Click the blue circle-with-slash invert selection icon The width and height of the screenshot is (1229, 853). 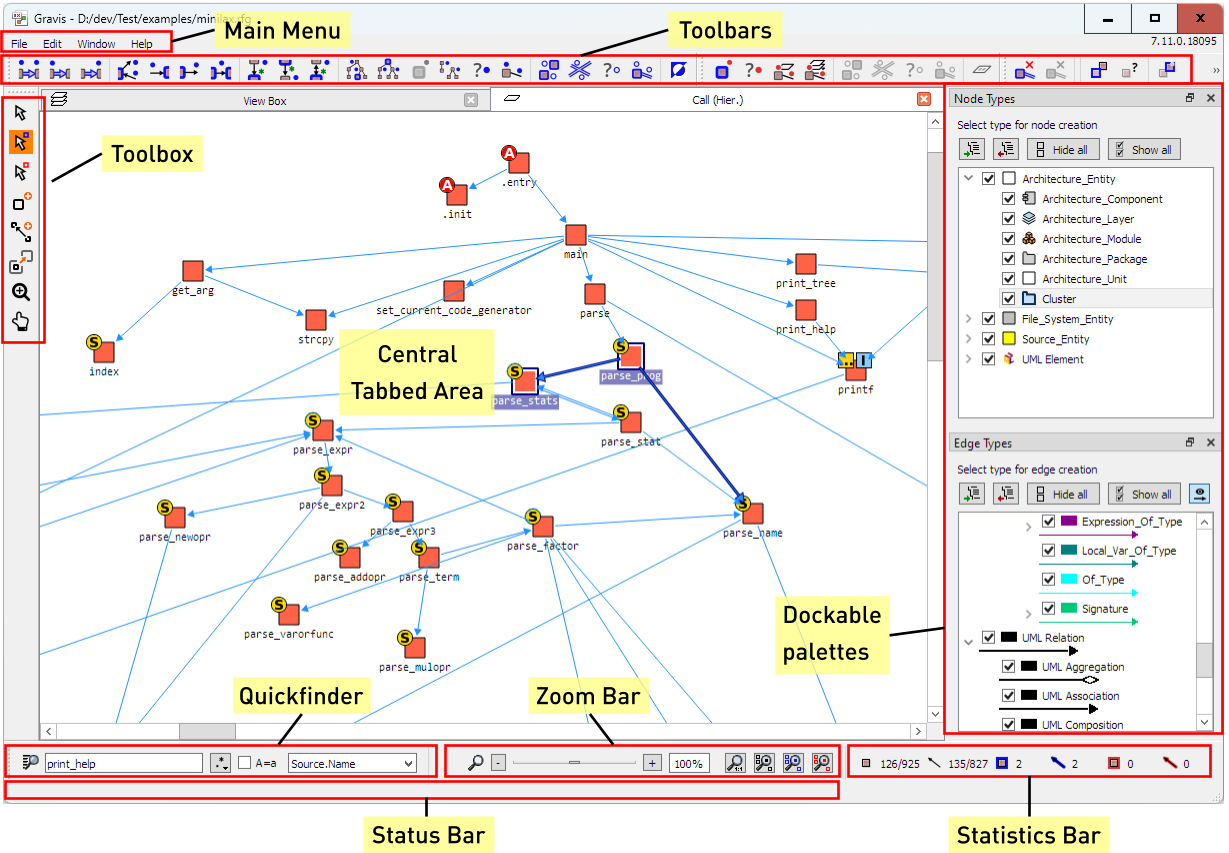(x=679, y=70)
